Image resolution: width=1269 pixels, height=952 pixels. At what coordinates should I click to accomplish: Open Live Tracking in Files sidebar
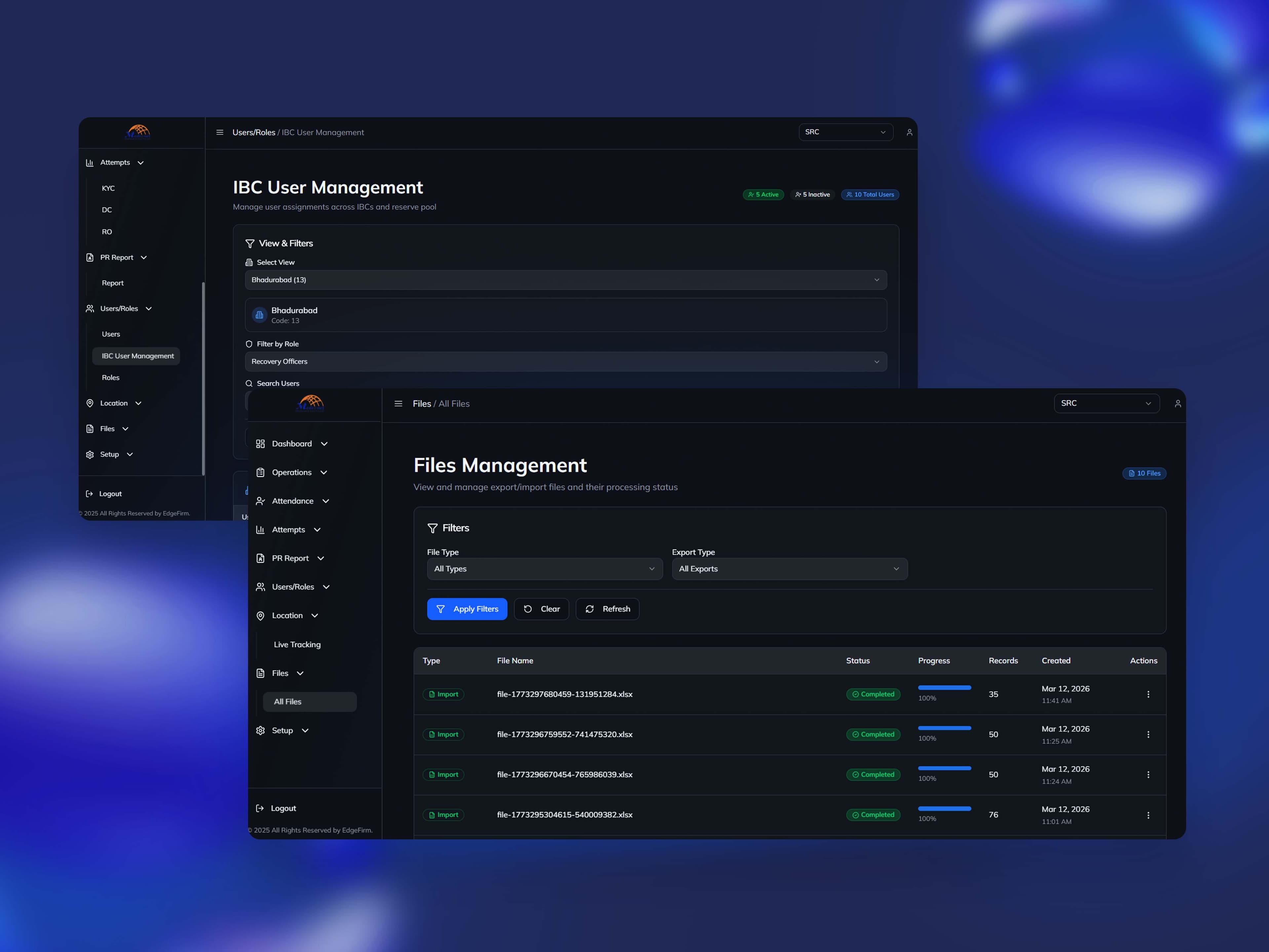pyautogui.click(x=297, y=645)
